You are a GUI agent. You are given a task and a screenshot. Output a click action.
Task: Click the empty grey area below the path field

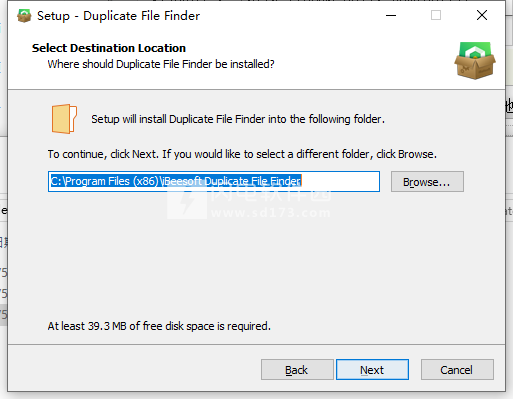click(x=256, y=260)
